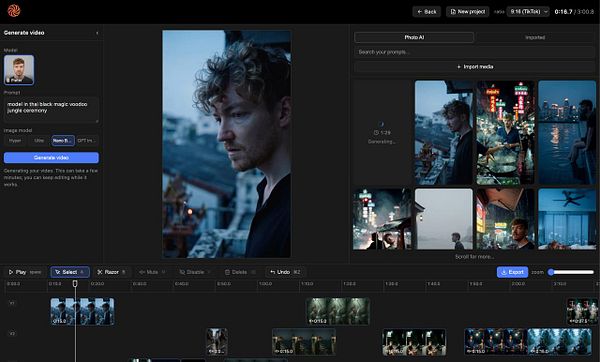
Task: Click the Delete toolbar button
Action: tap(240, 272)
